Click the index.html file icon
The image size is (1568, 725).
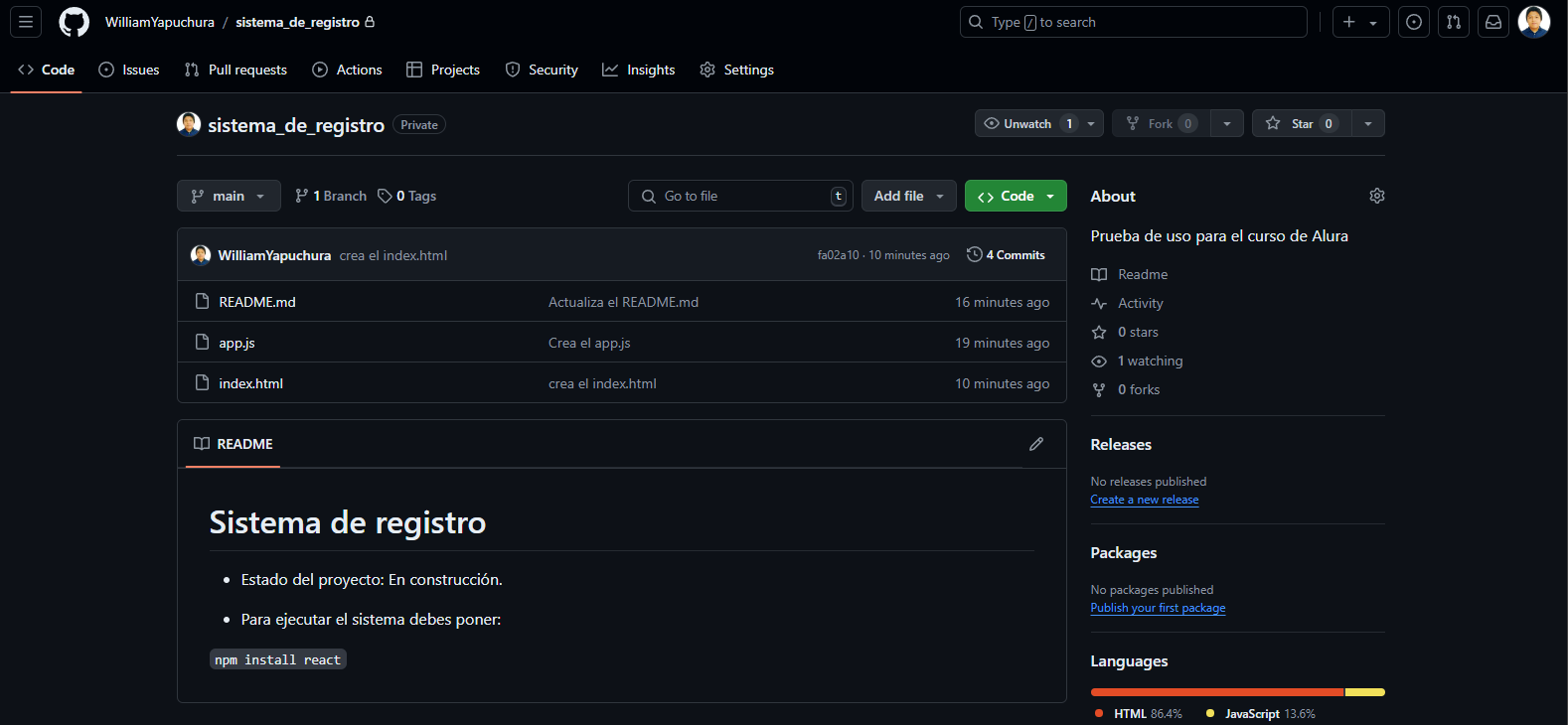pyautogui.click(x=202, y=382)
